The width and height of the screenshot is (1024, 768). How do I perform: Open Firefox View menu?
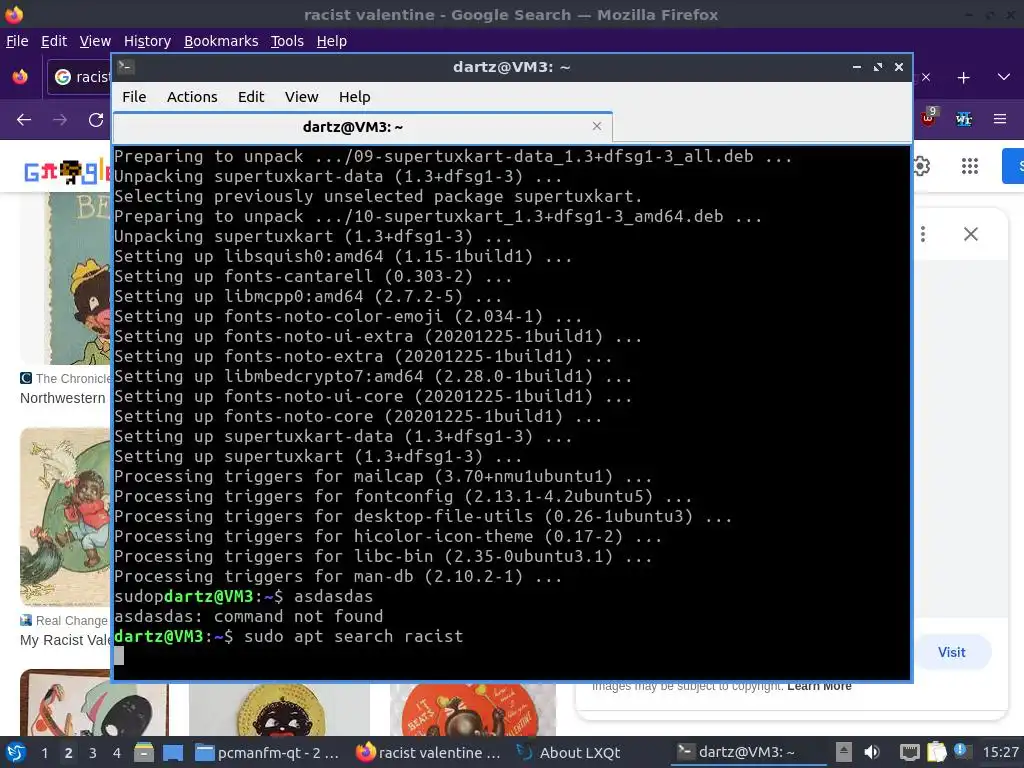95,41
